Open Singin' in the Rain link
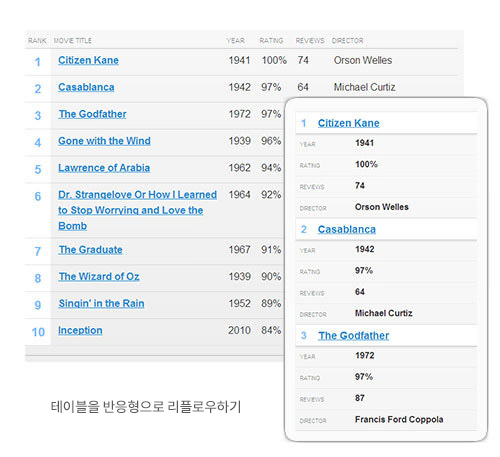The image size is (500, 457). point(101,303)
